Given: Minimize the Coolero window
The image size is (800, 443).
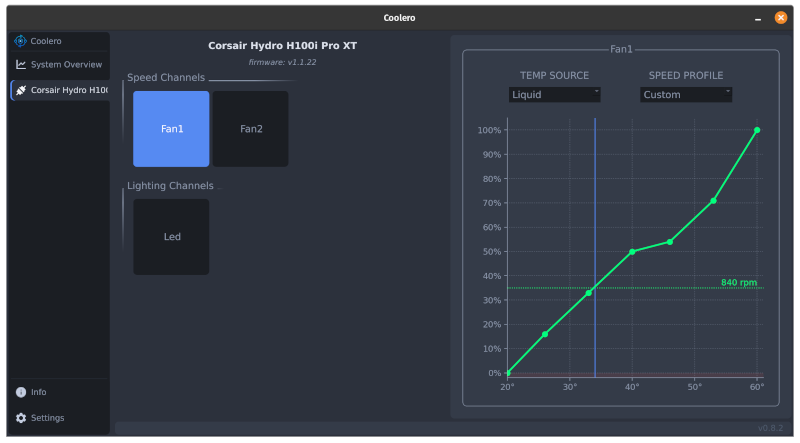Looking at the screenshot, I should 758,18.
